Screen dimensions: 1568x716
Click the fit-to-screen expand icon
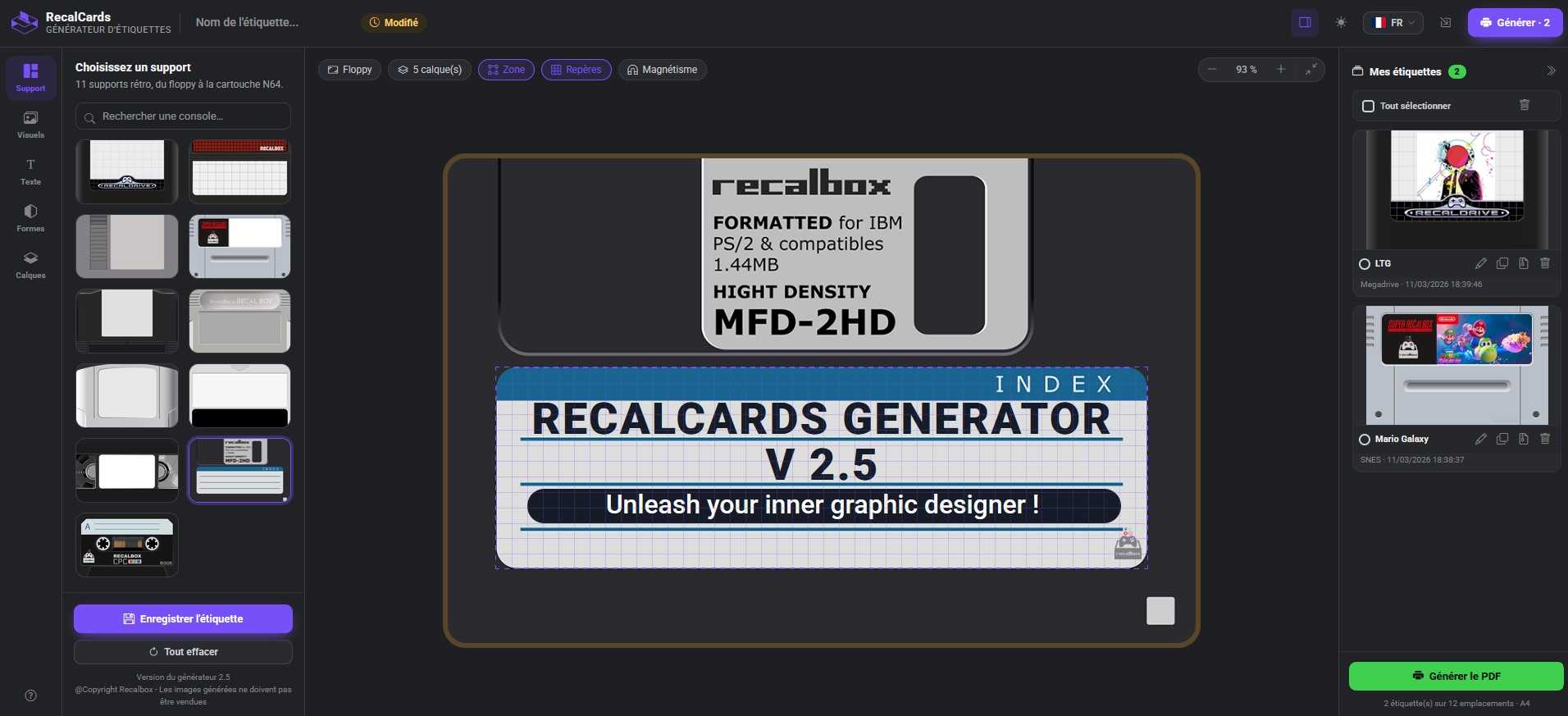click(x=1311, y=70)
